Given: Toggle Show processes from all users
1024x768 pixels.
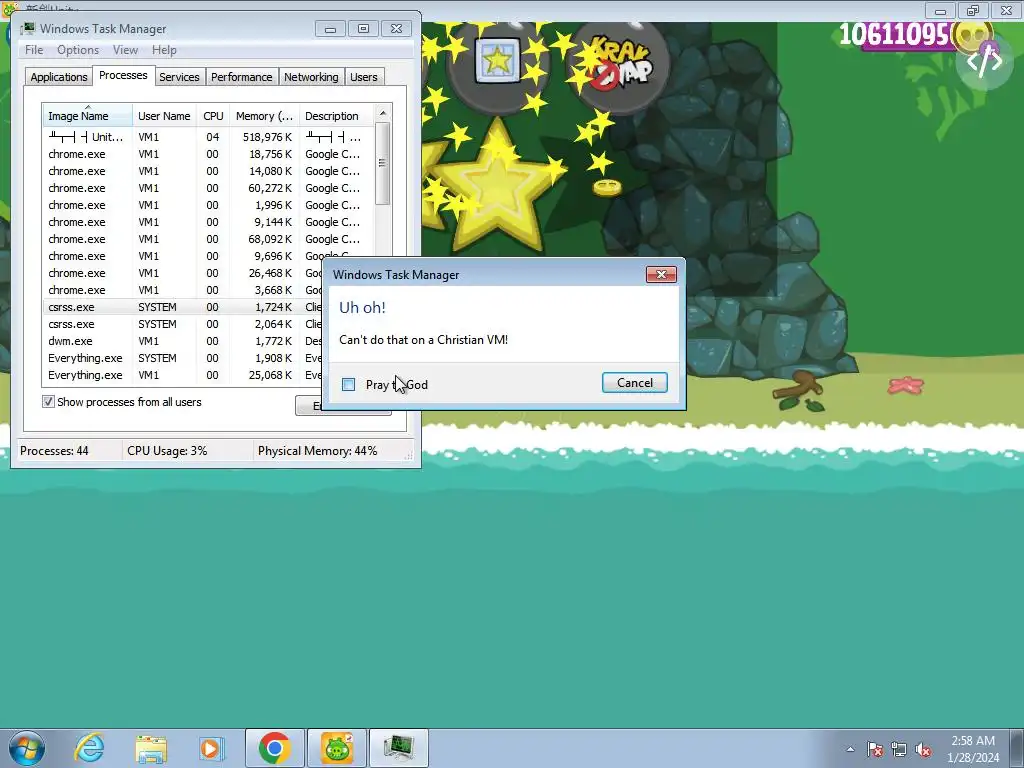Looking at the screenshot, I should 48,402.
